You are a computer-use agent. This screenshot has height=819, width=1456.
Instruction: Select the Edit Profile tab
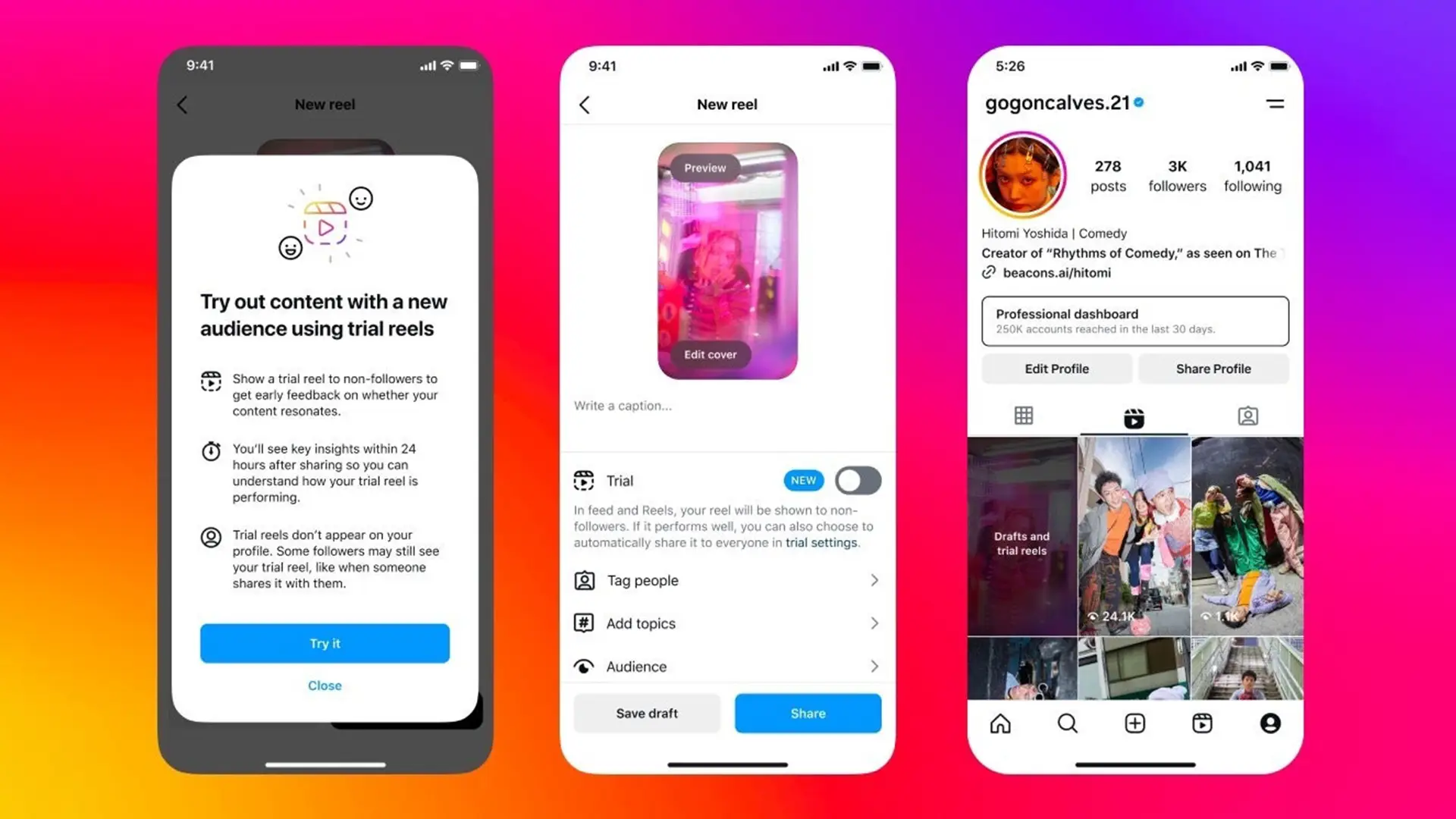click(x=1056, y=369)
